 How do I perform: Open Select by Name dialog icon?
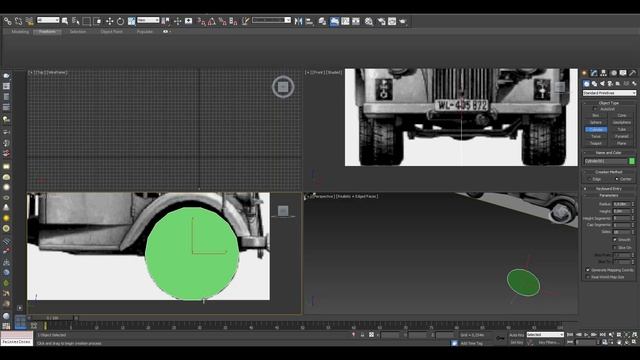click(x=76, y=21)
